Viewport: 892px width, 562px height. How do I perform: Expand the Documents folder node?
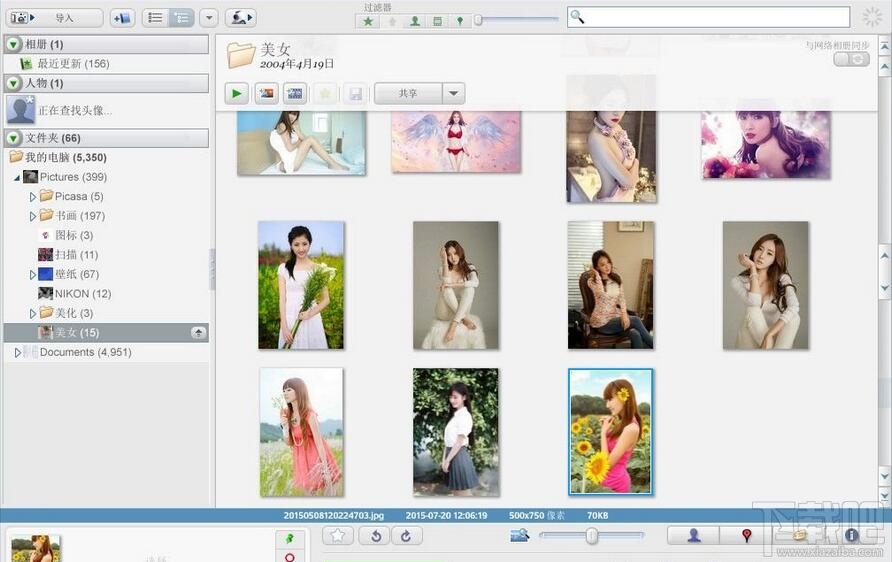pyautogui.click(x=18, y=352)
